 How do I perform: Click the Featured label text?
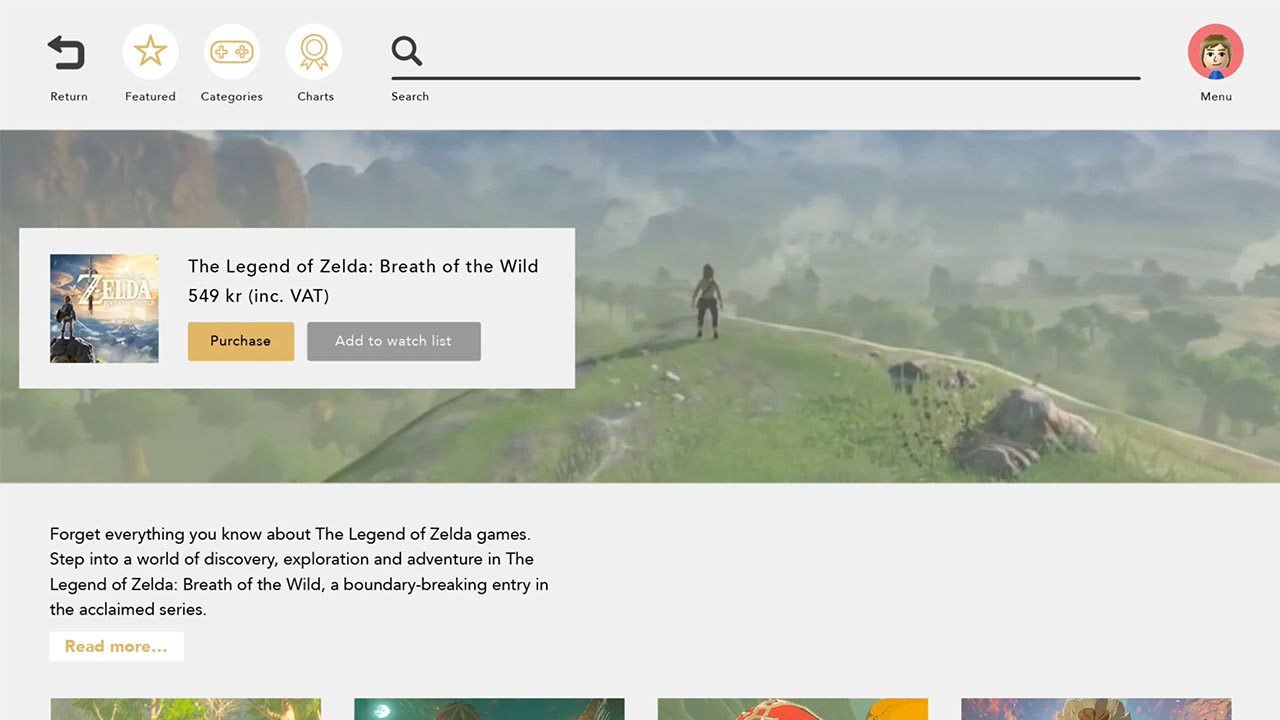[x=150, y=97]
